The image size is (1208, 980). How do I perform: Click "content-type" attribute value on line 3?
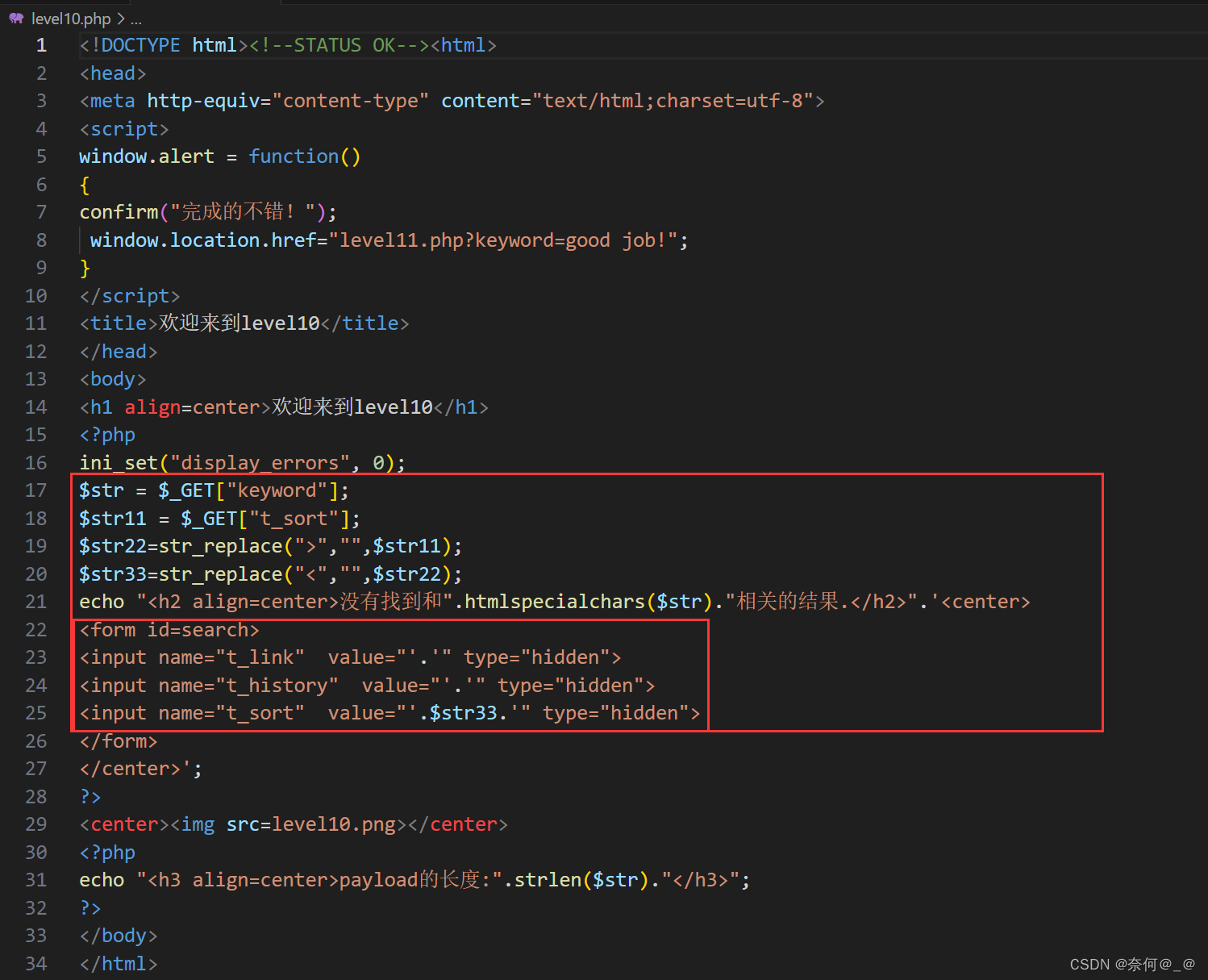point(351,101)
